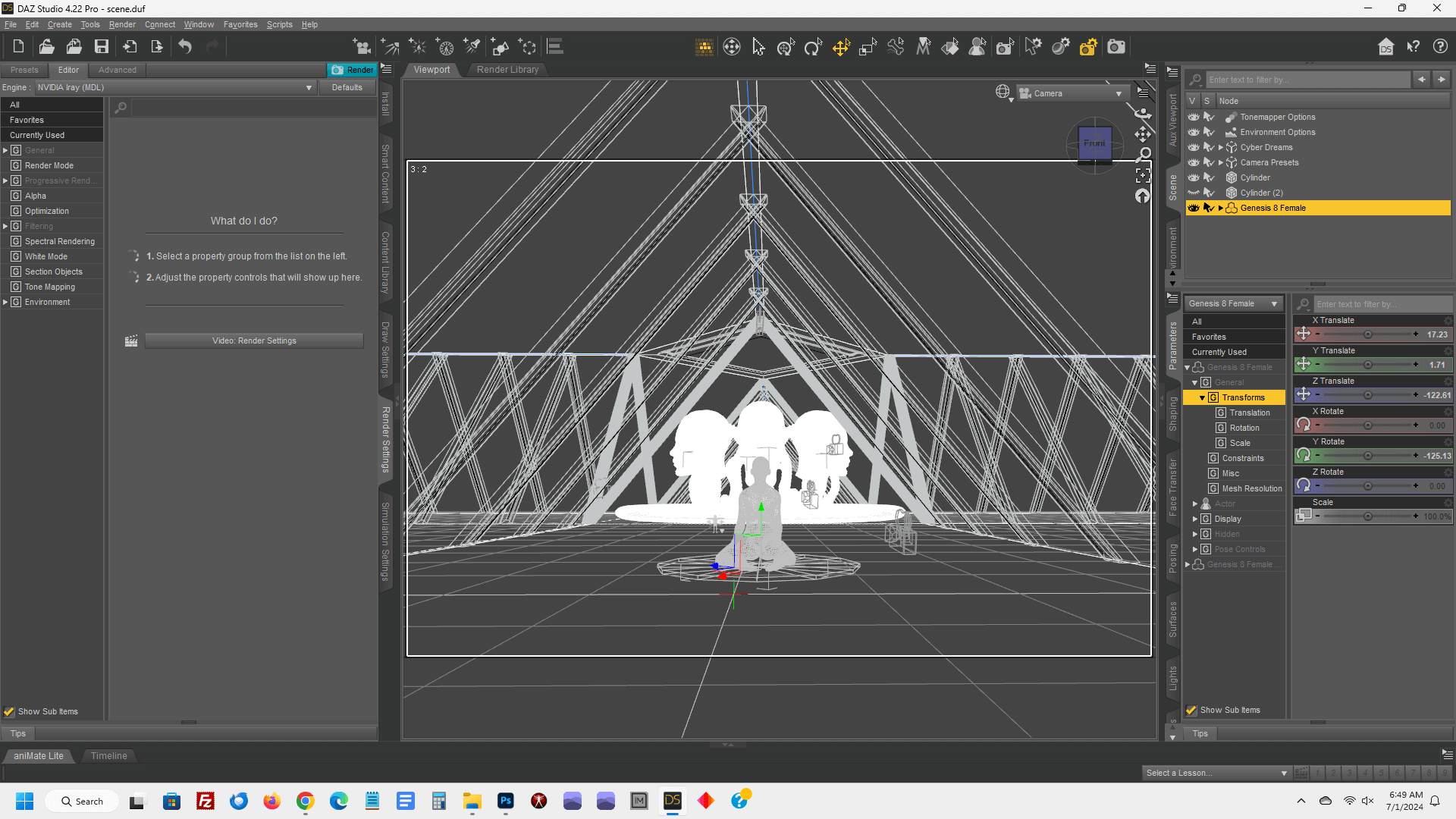Viewport: 1456px width, 819px height.
Task: Create a new camera icon
Action: [x=362, y=47]
